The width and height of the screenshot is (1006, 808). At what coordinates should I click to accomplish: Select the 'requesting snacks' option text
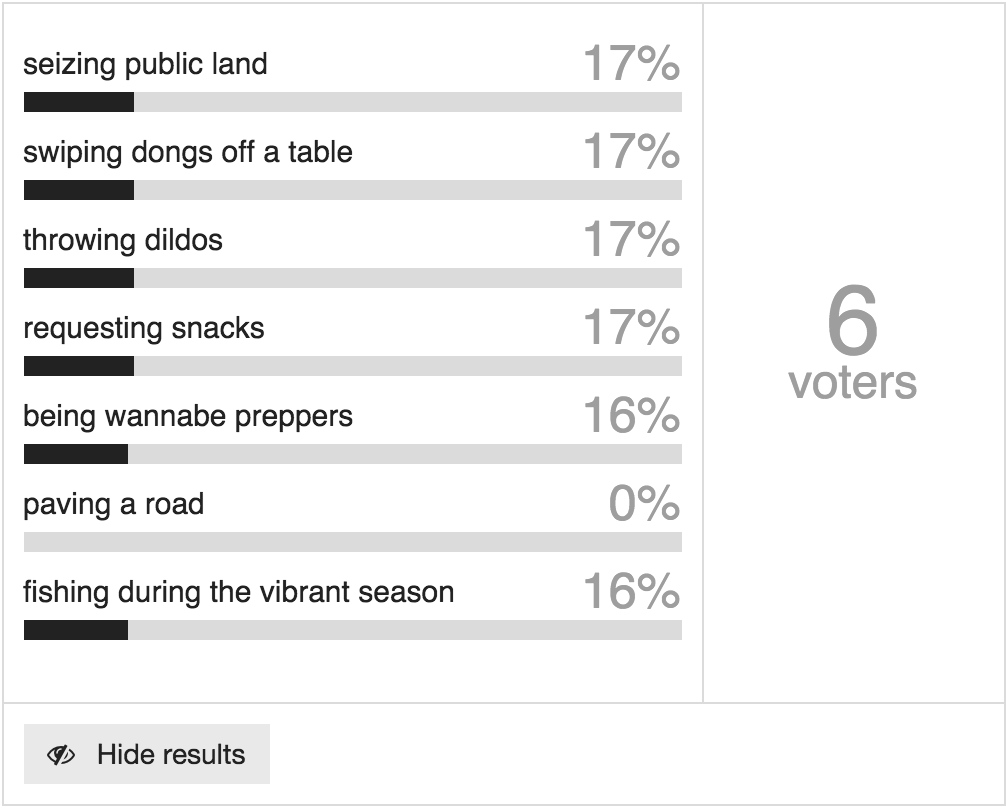coord(144,328)
